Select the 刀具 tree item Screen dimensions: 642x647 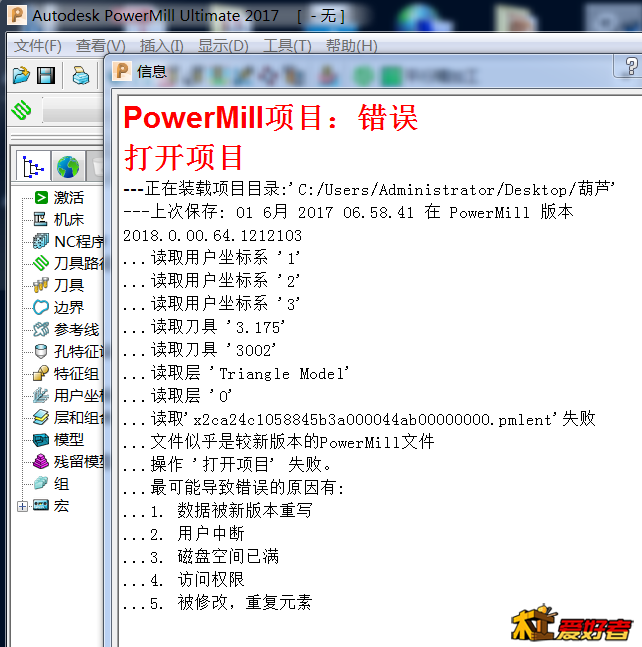point(68,285)
